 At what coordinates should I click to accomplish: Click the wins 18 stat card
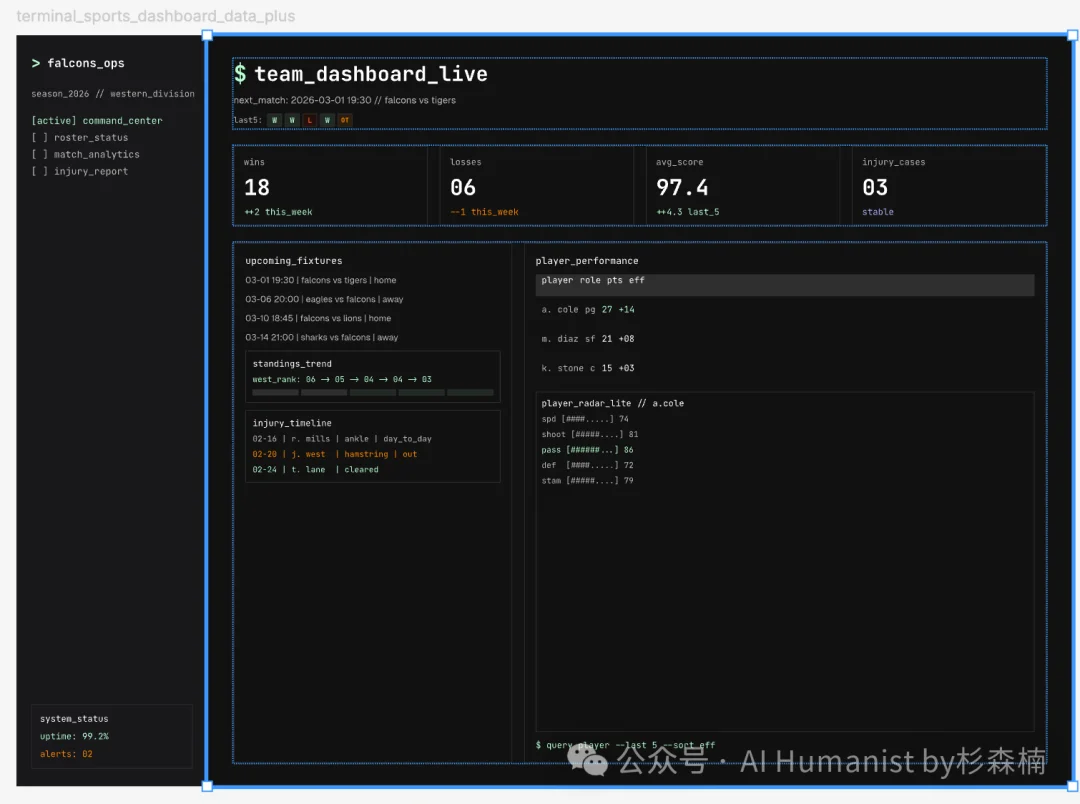tap(330, 185)
